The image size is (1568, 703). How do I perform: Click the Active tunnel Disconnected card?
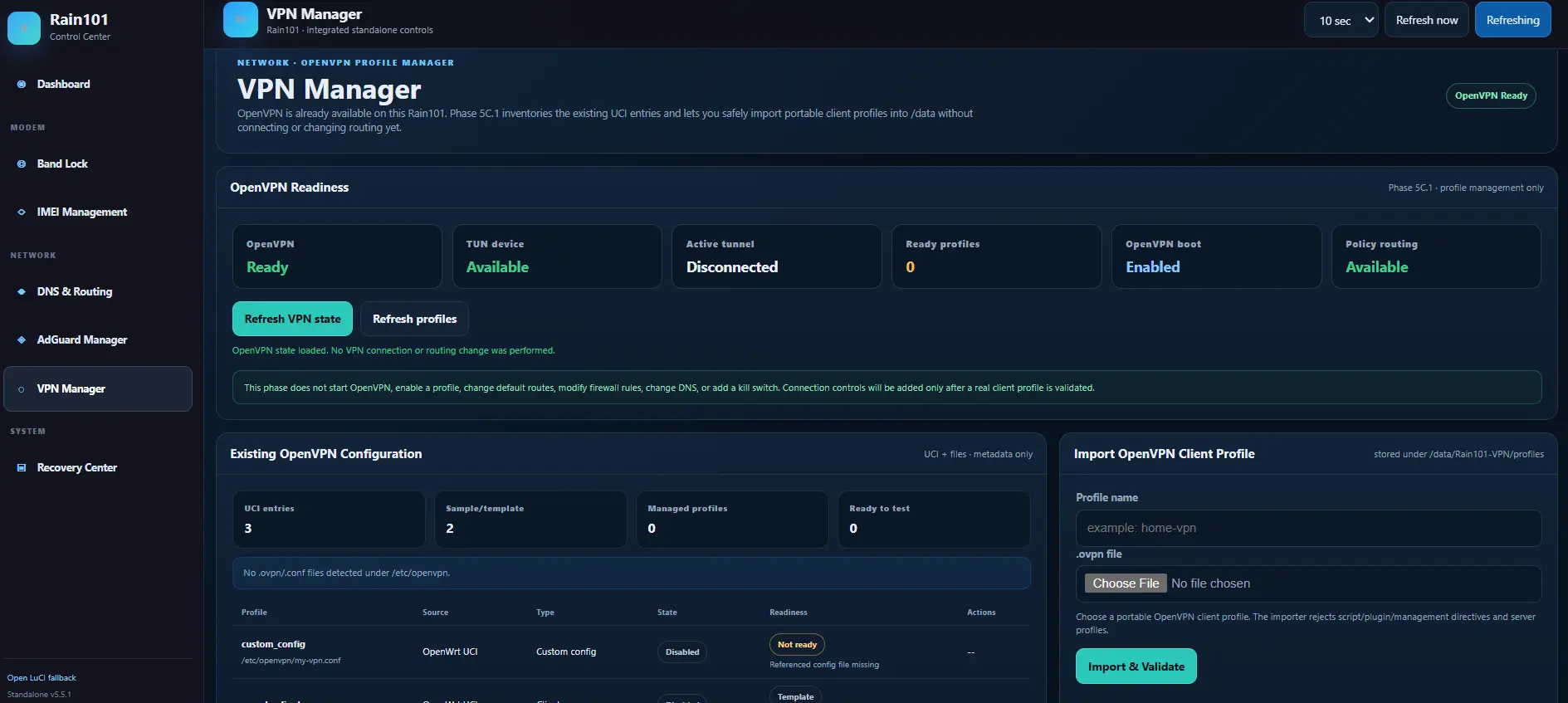coord(777,256)
